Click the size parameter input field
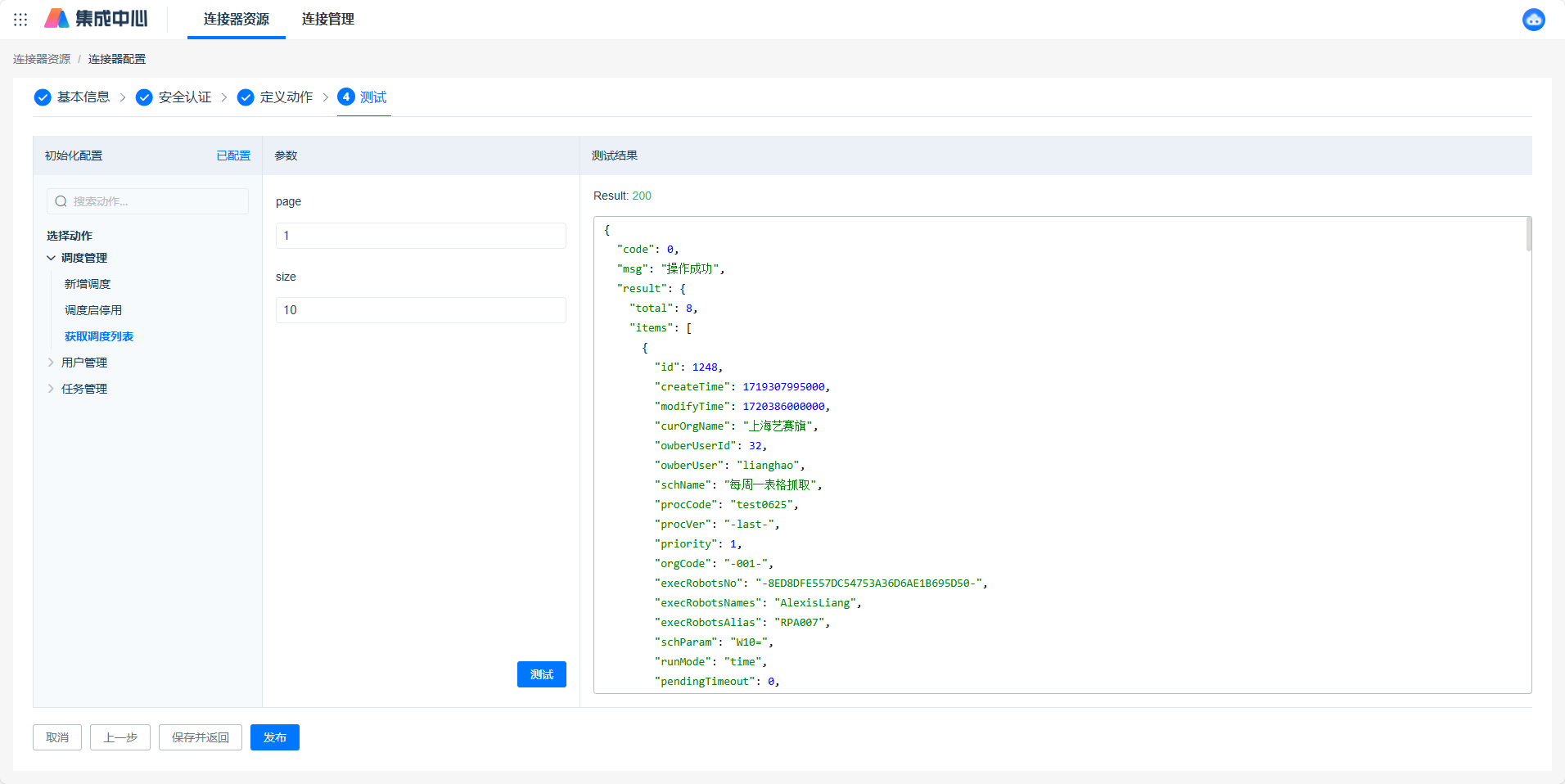1565x784 pixels. (x=421, y=310)
